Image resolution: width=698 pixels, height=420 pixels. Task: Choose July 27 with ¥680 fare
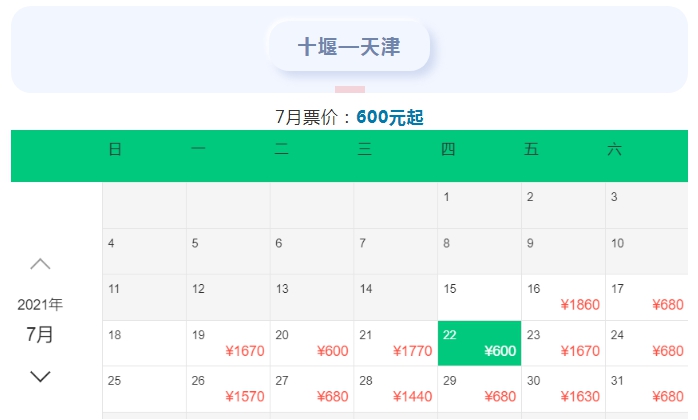(x=312, y=389)
